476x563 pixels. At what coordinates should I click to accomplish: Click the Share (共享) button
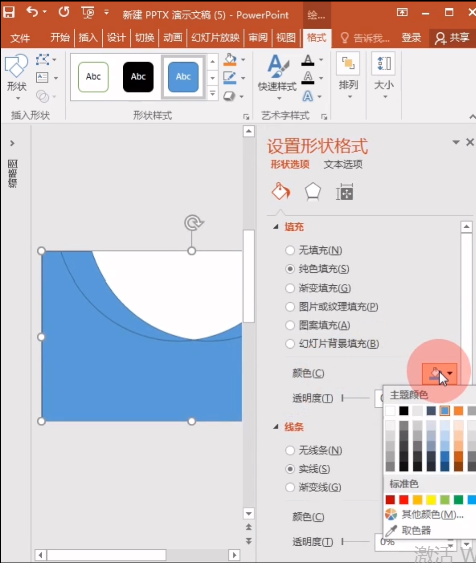pos(452,38)
